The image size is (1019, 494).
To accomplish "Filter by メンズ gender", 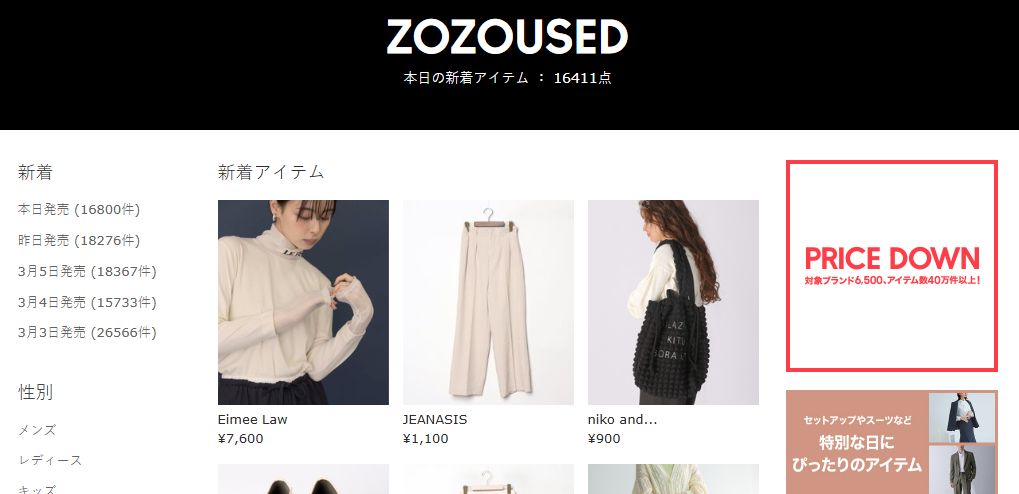I will (37, 430).
